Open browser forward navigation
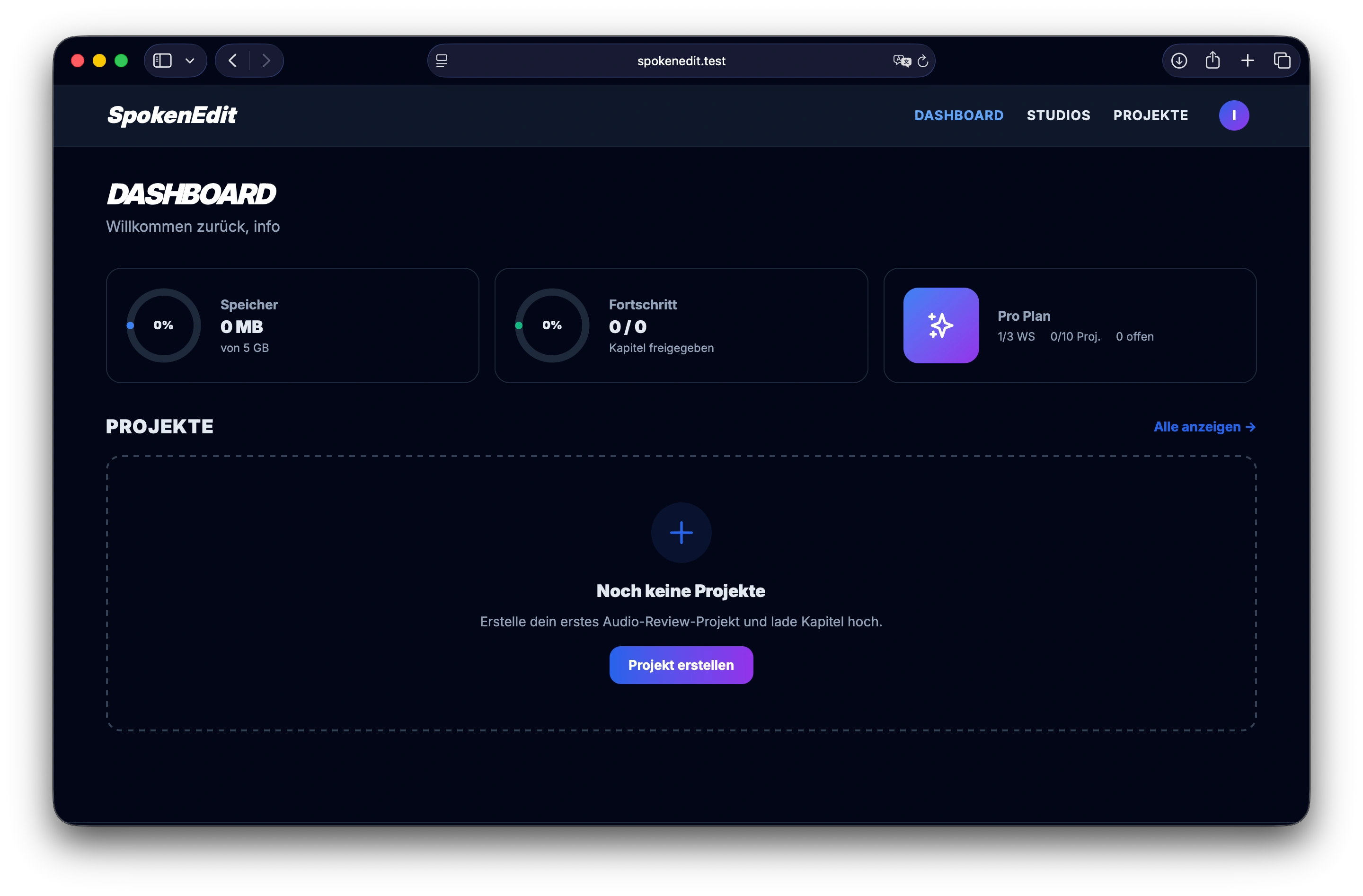 [266, 60]
